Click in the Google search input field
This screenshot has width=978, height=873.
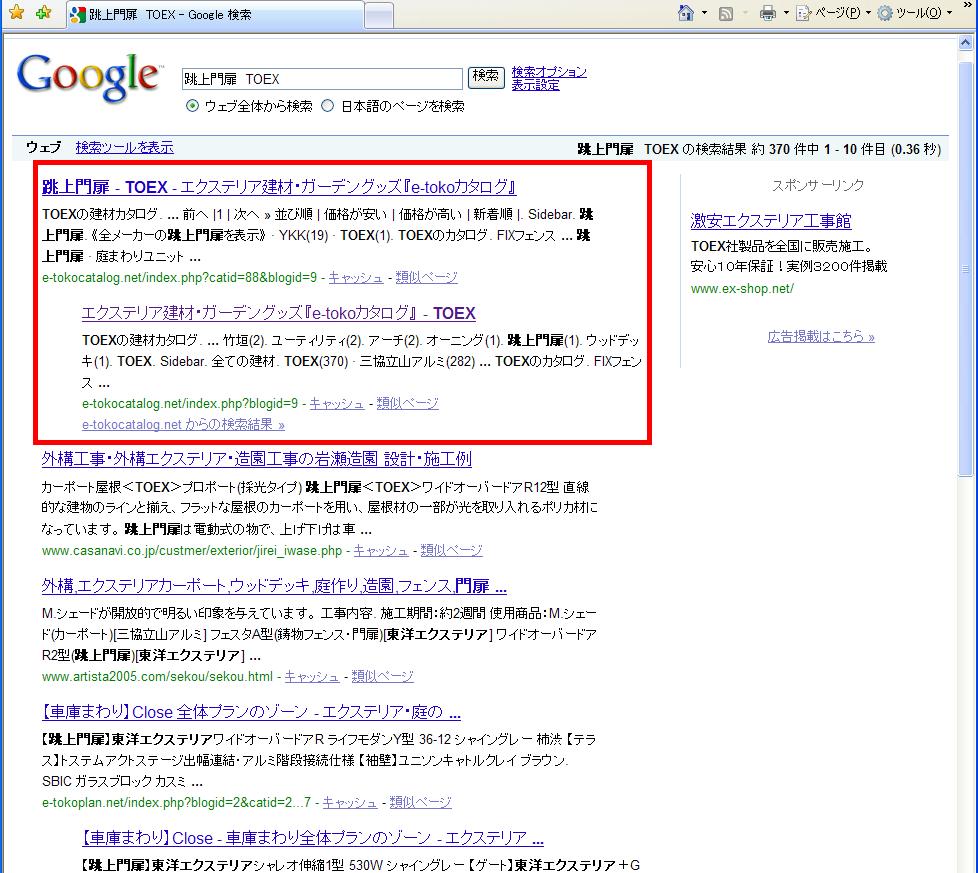(x=322, y=79)
